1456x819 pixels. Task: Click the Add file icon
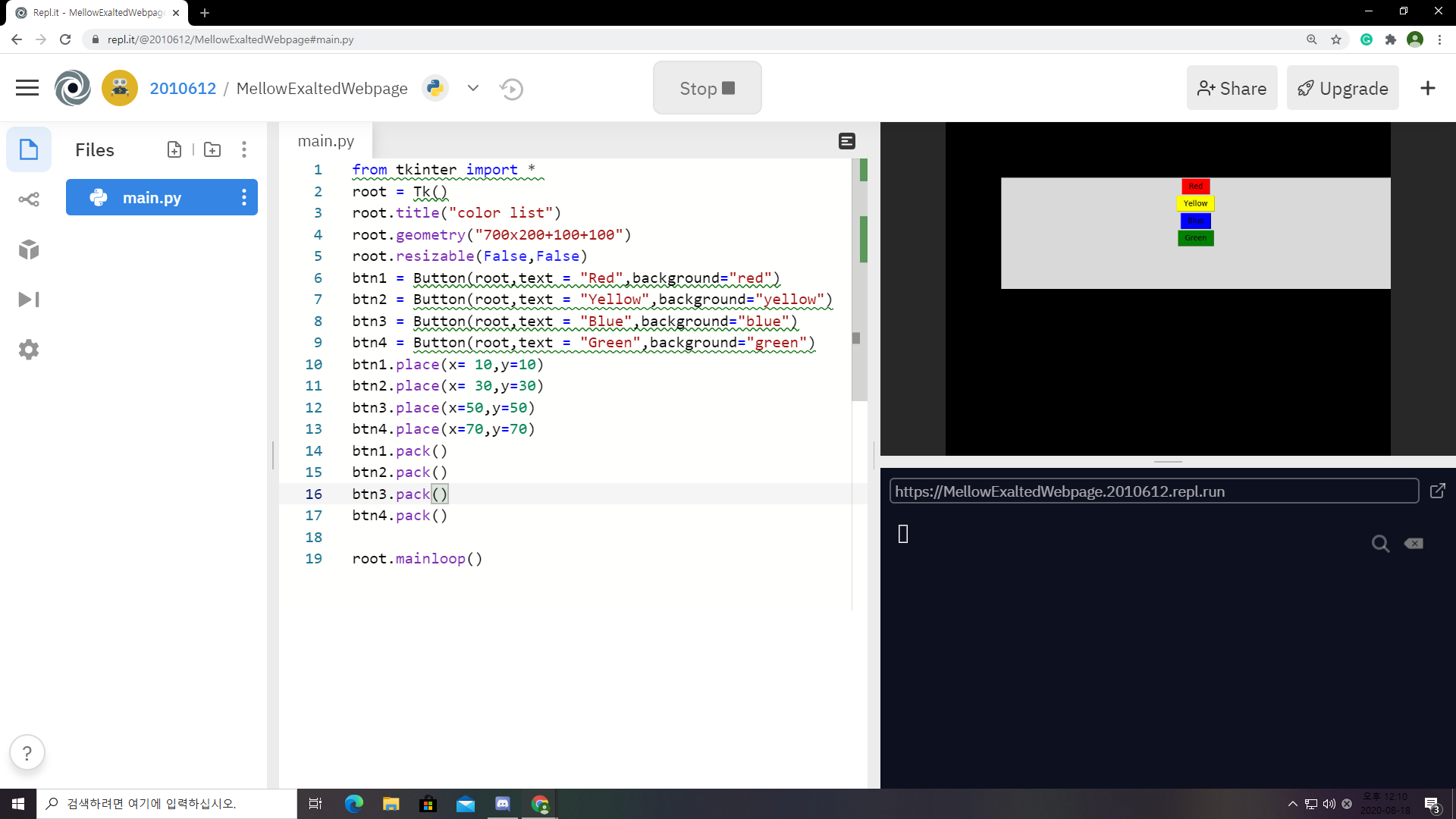point(174,149)
